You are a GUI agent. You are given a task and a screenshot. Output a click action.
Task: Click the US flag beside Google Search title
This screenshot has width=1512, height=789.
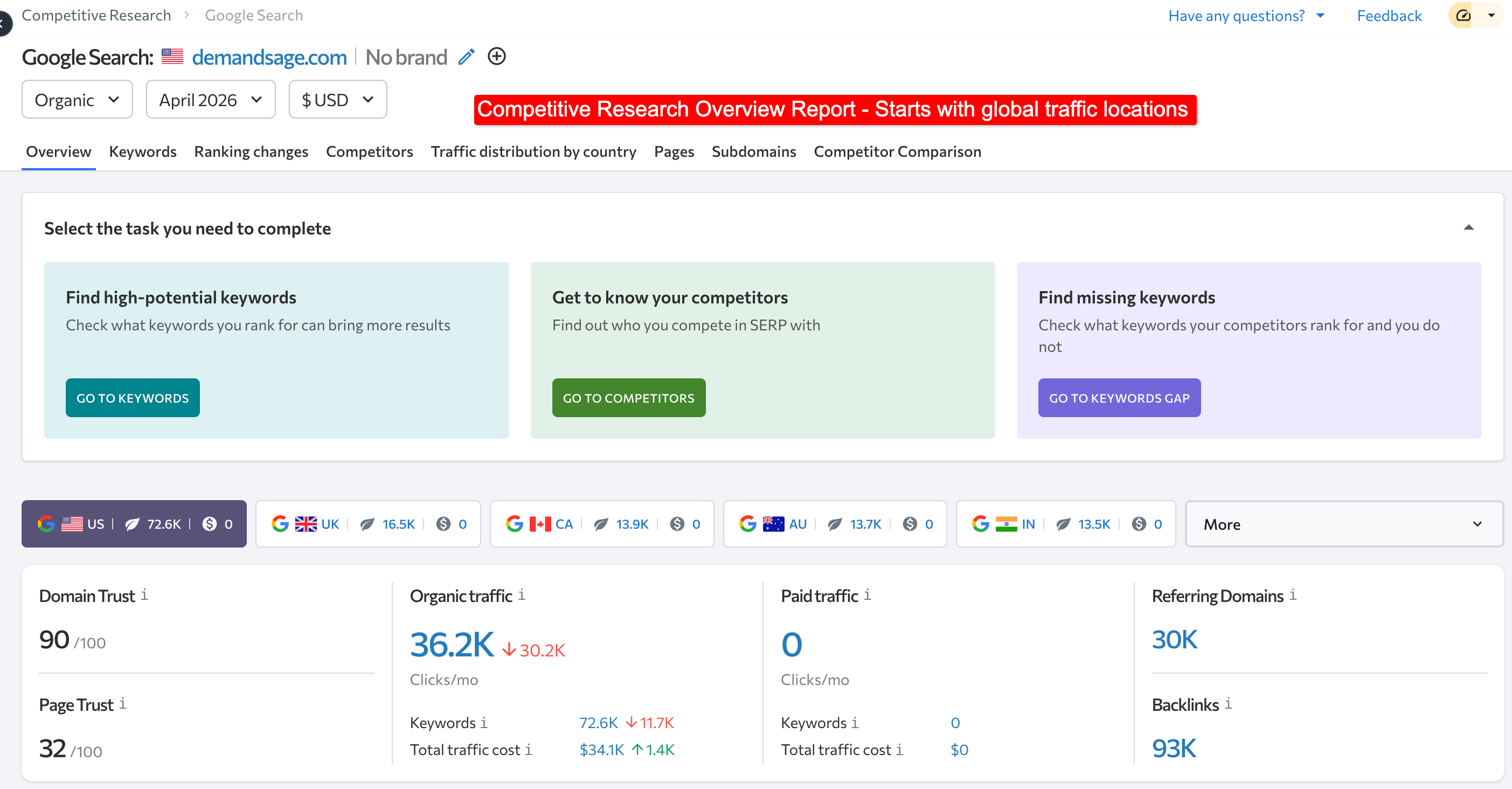tap(172, 57)
